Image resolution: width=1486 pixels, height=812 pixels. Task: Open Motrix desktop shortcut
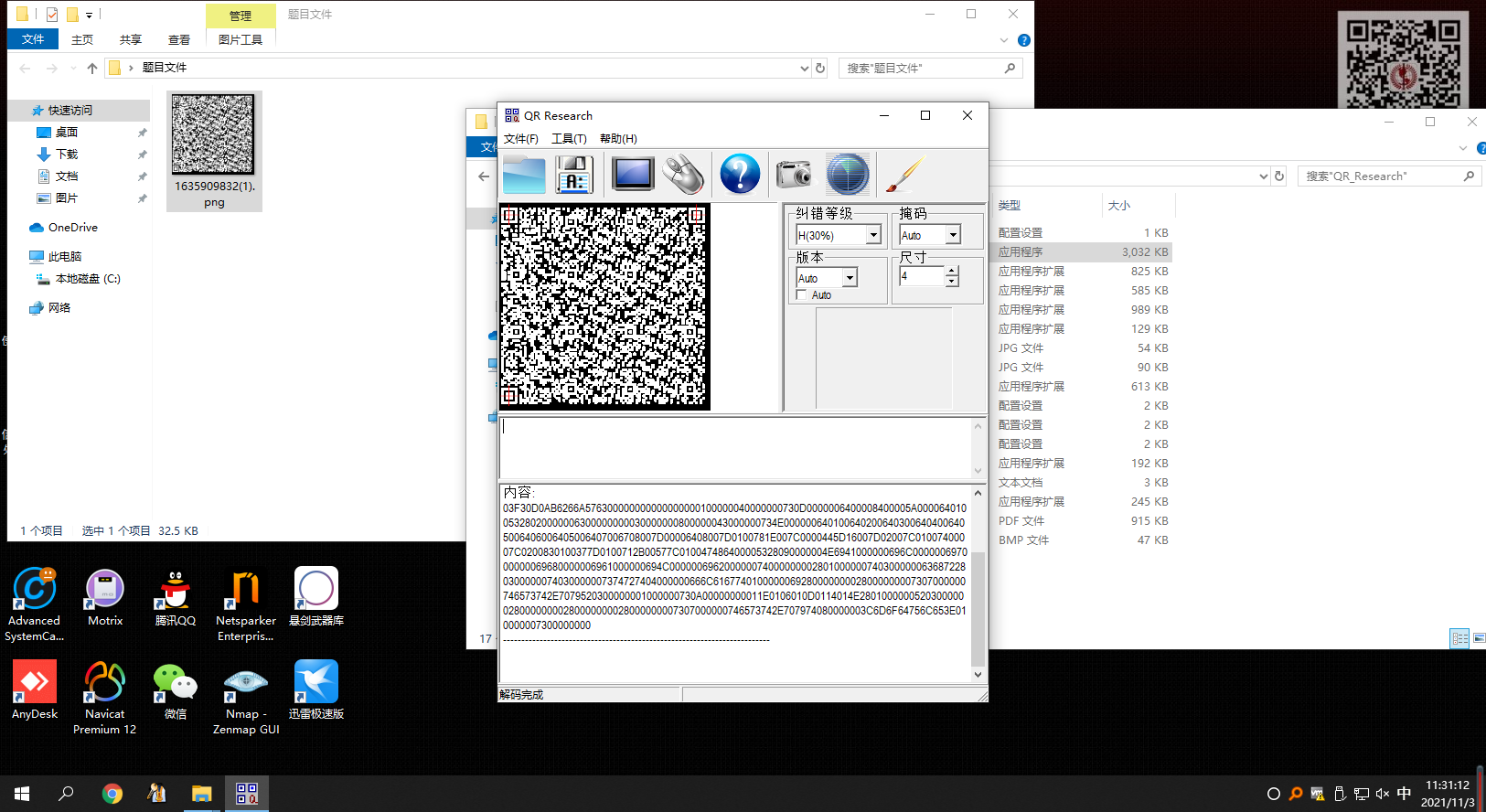coord(105,597)
